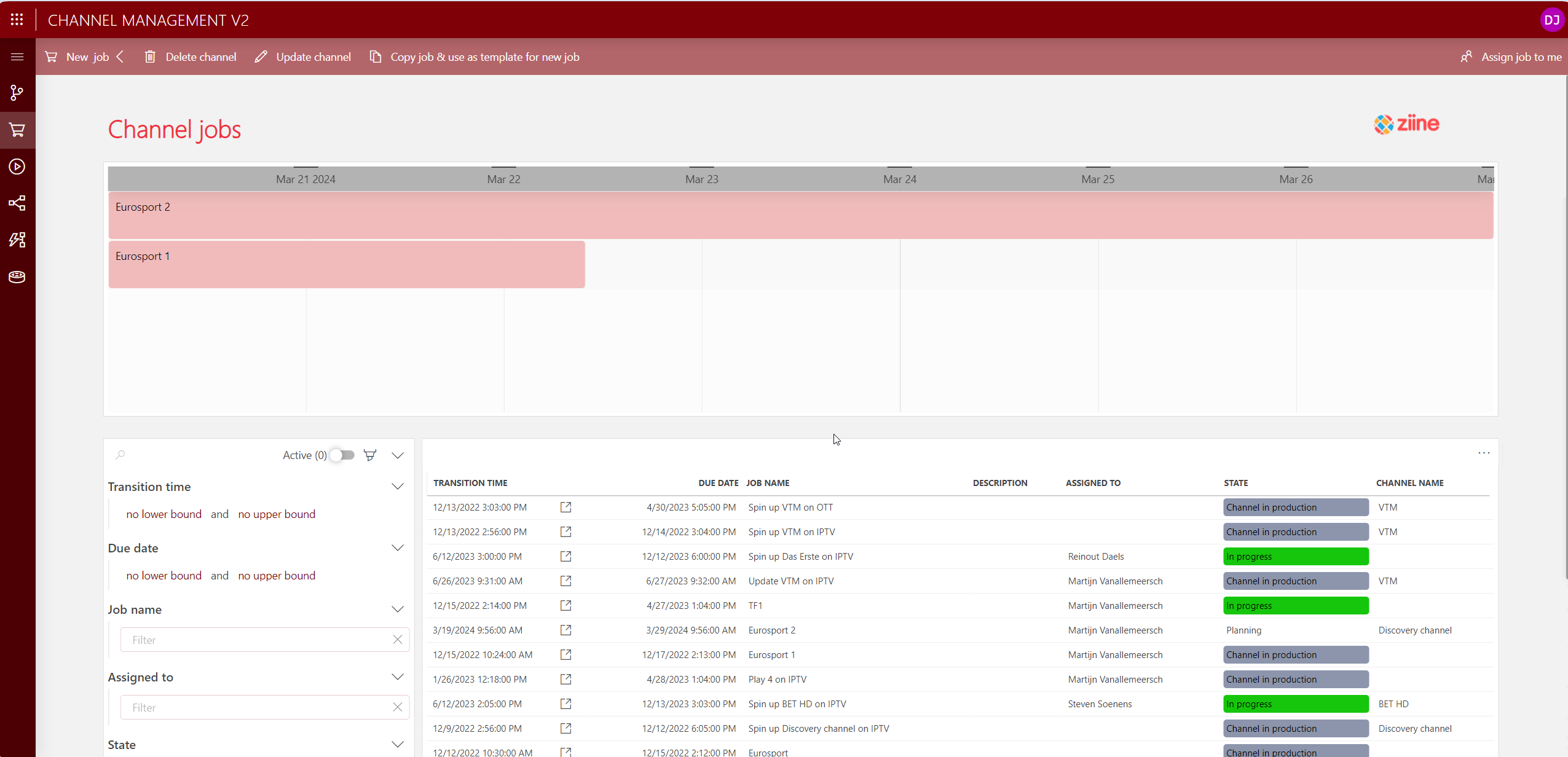Open Eurosport 2 job link icon
The image size is (1568, 757).
tap(565, 630)
